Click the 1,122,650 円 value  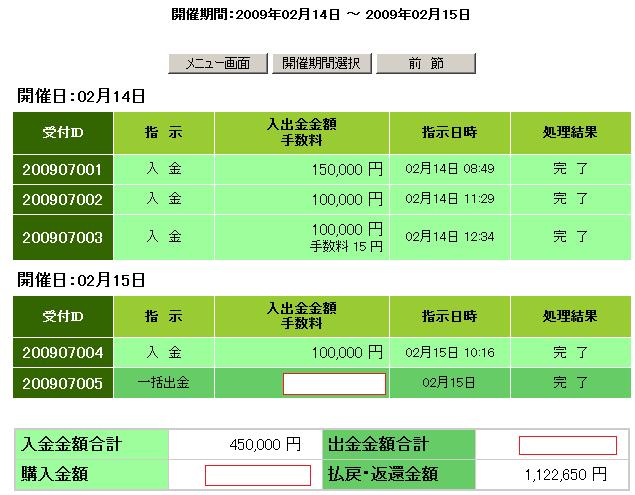[566, 474]
